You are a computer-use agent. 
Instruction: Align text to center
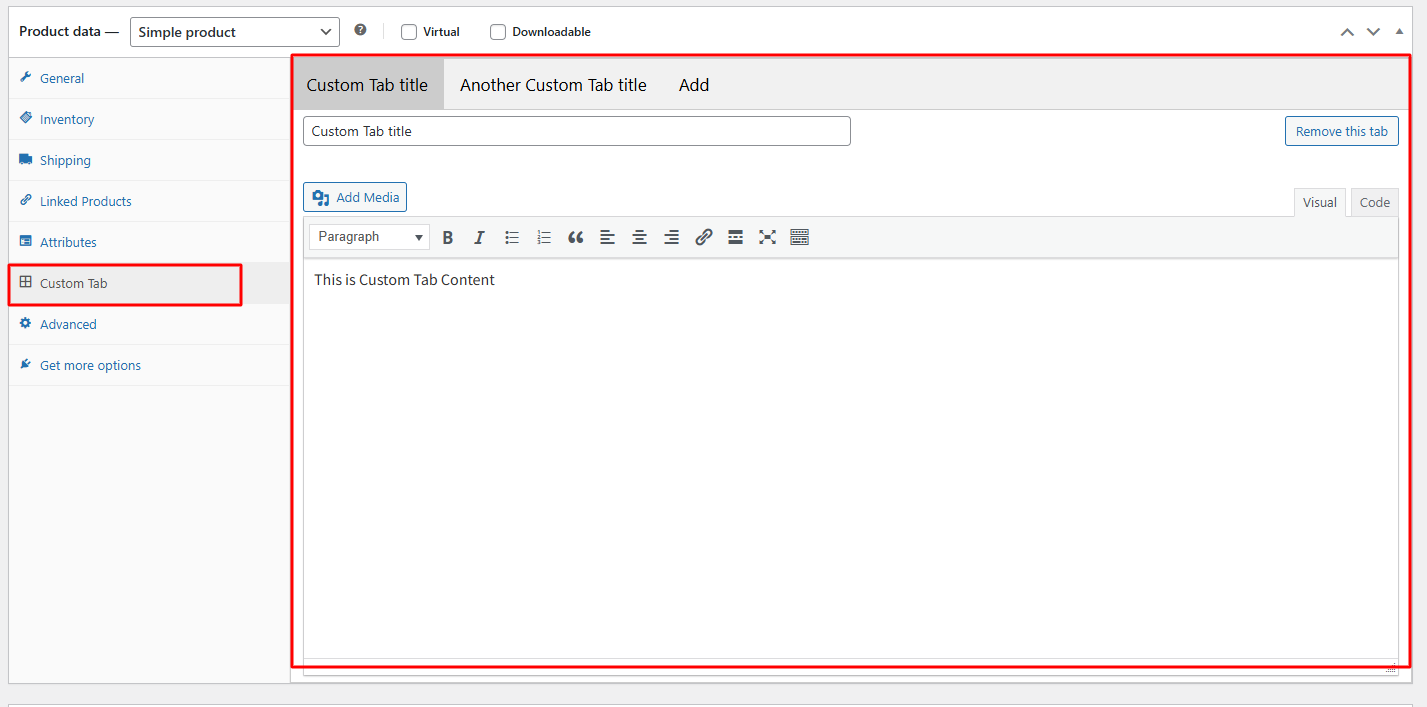[640, 237]
